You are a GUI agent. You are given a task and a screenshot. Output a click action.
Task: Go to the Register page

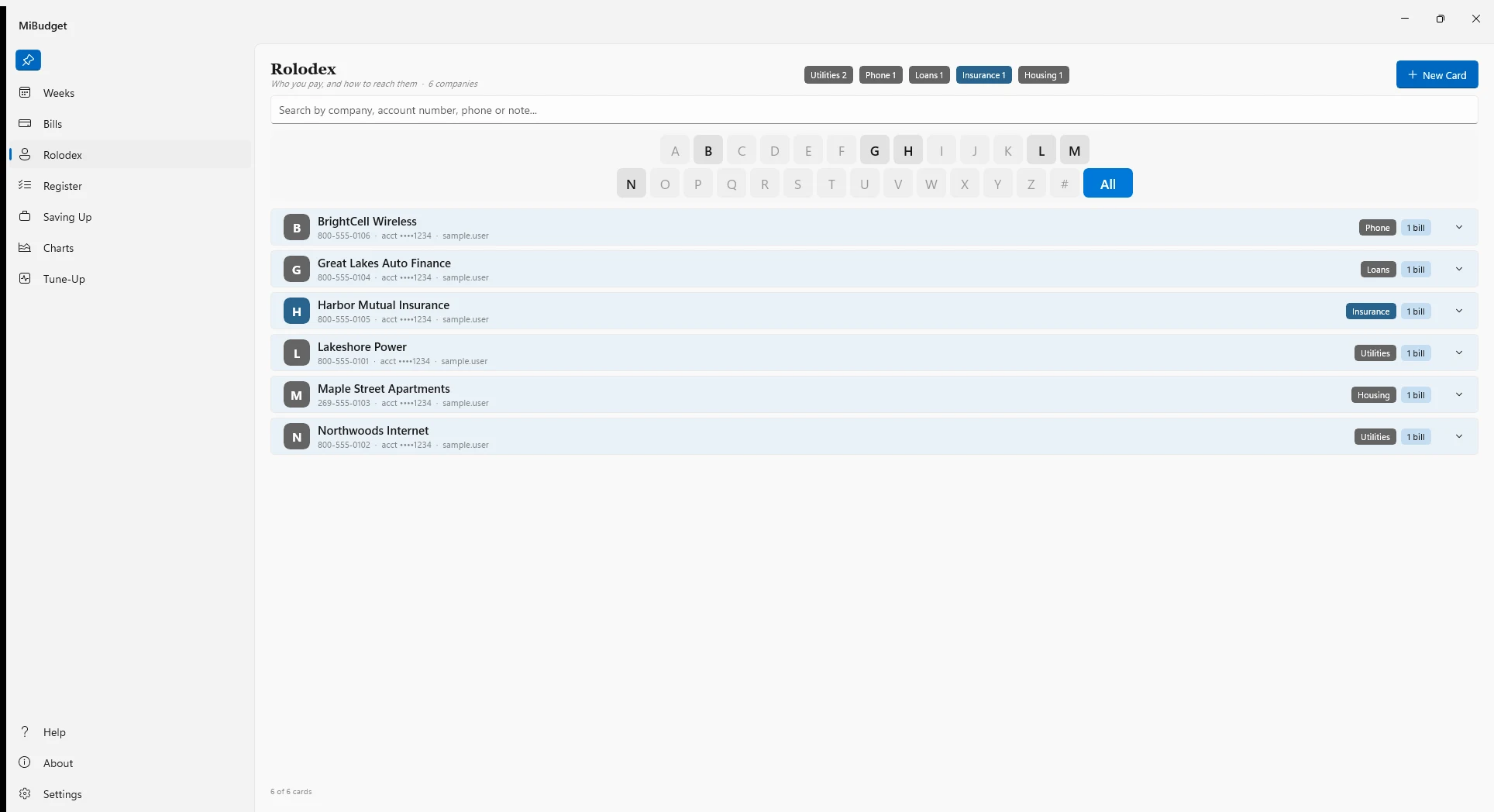tap(130, 186)
